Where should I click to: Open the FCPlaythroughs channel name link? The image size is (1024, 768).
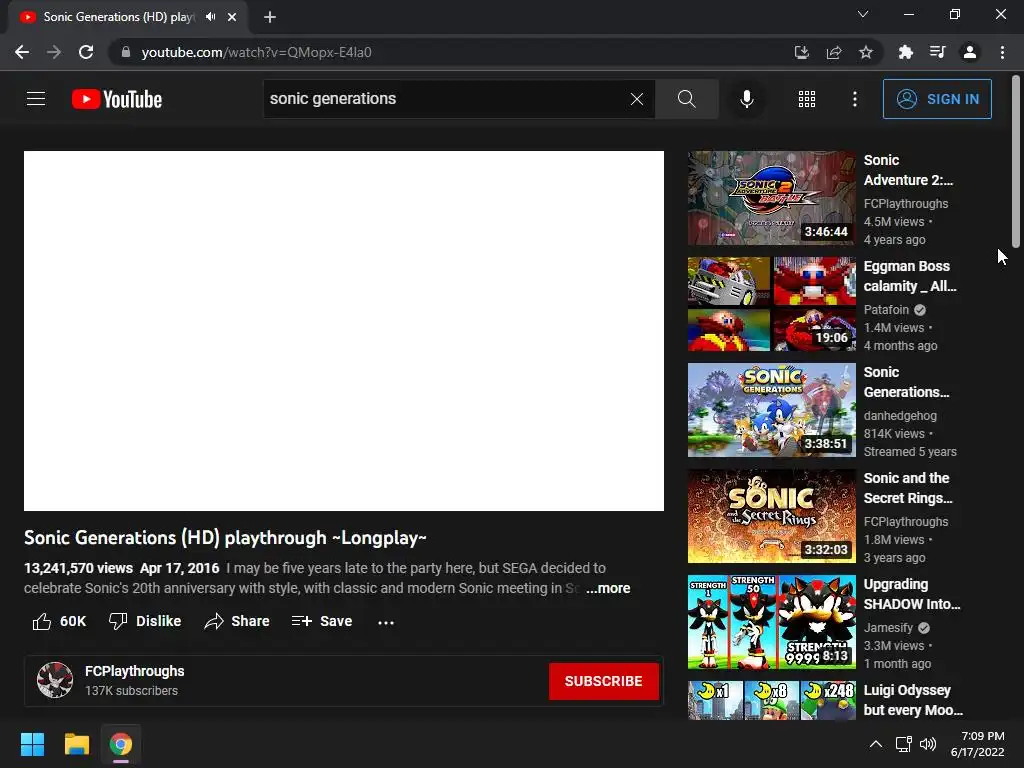pyautogui.click(x=135, y=671)
